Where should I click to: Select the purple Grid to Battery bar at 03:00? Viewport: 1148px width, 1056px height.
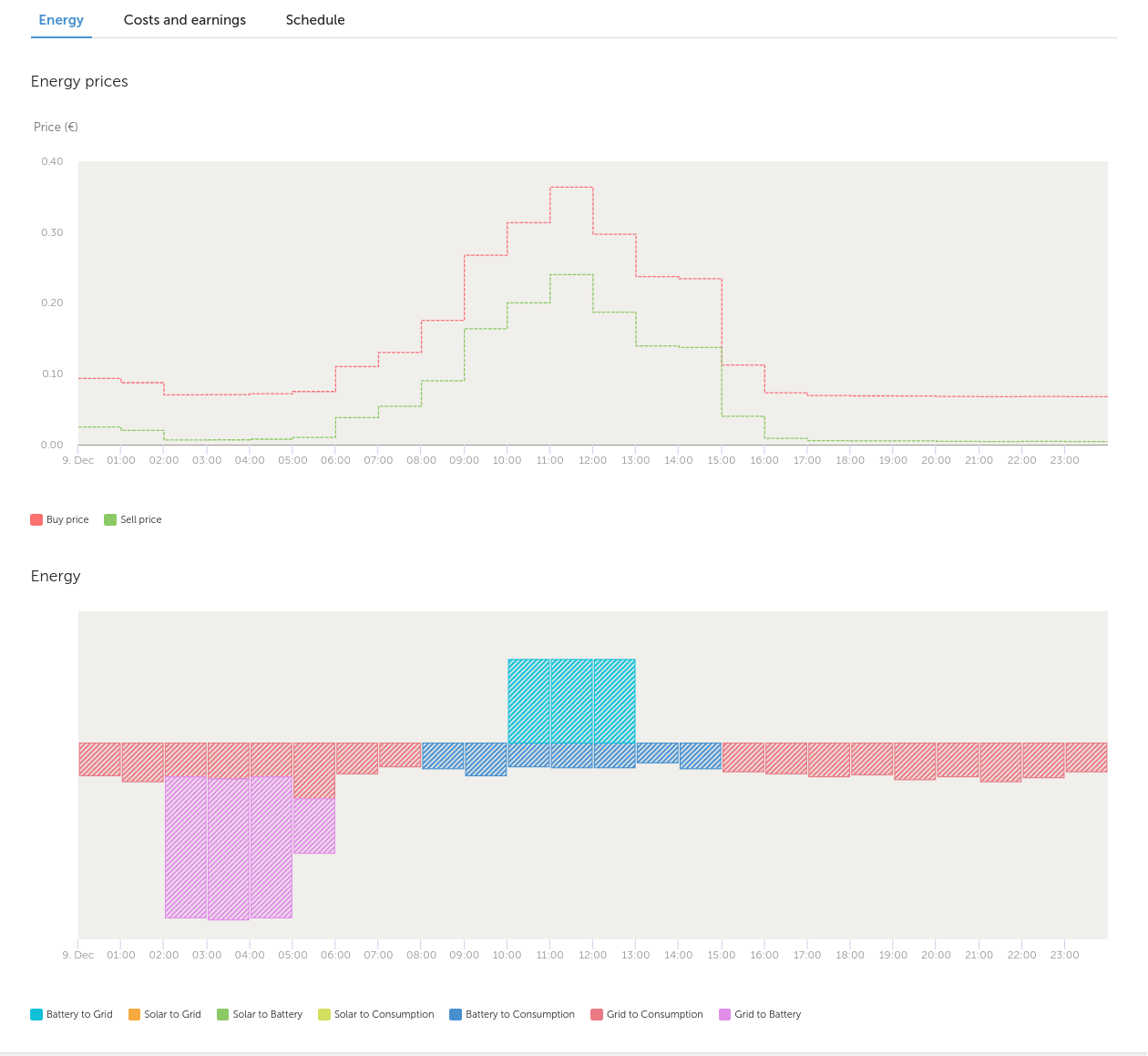(x=229, y=849)
